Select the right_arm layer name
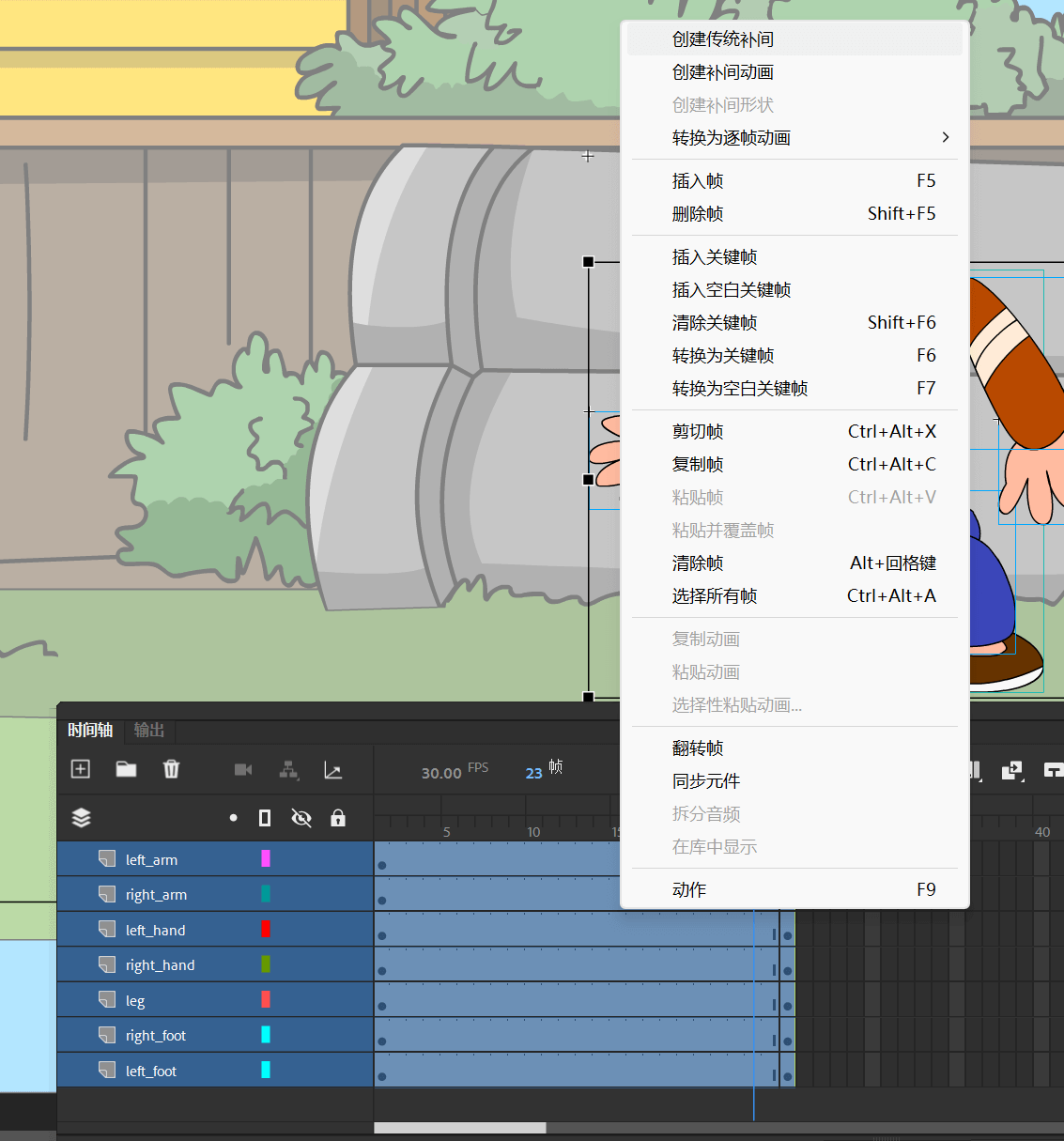Viewport: 1064px width, 1141px height. tap(156, 895)
